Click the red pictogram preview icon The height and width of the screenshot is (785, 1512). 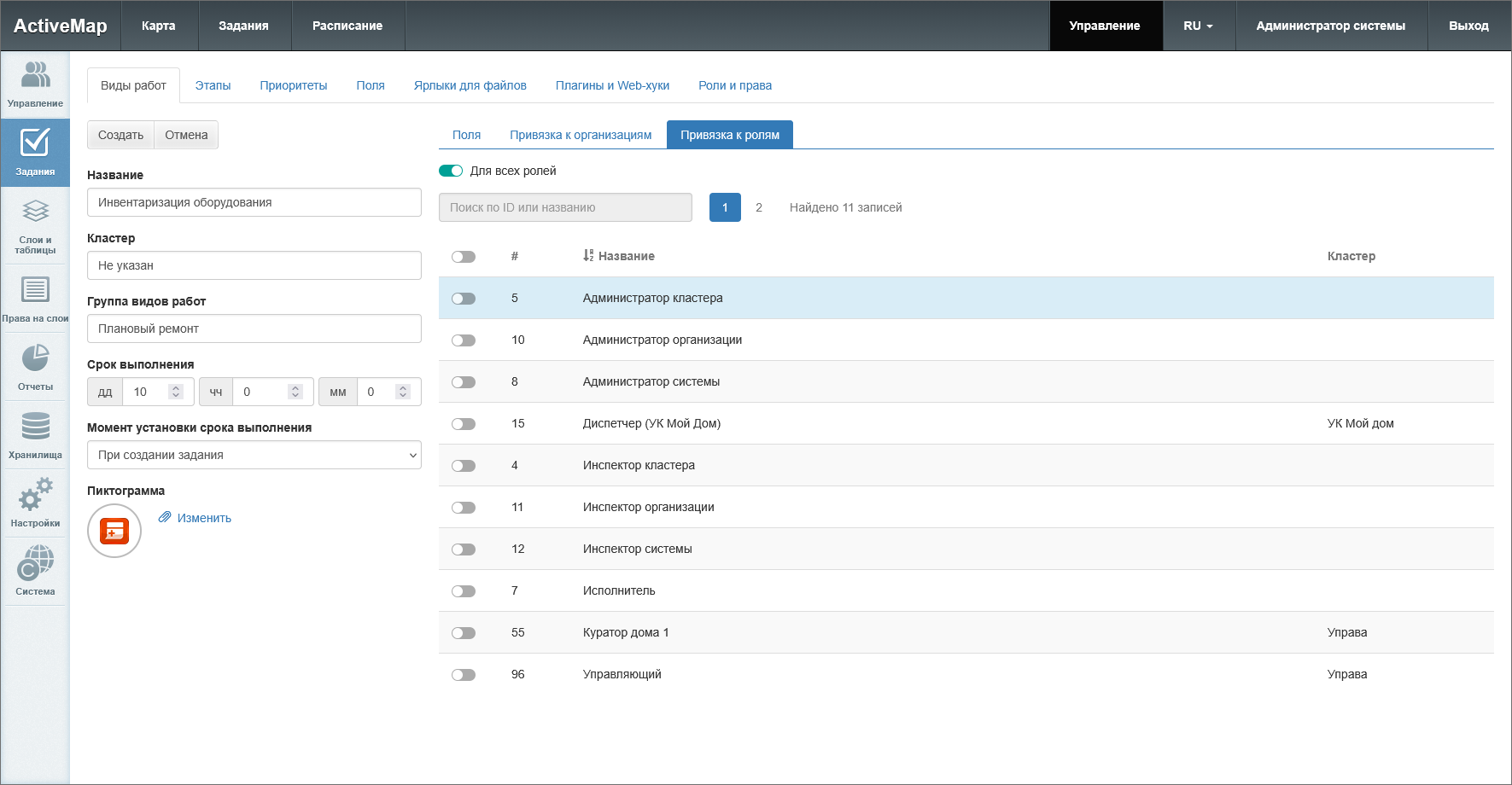pyautogui.click(x=114, y=531)
